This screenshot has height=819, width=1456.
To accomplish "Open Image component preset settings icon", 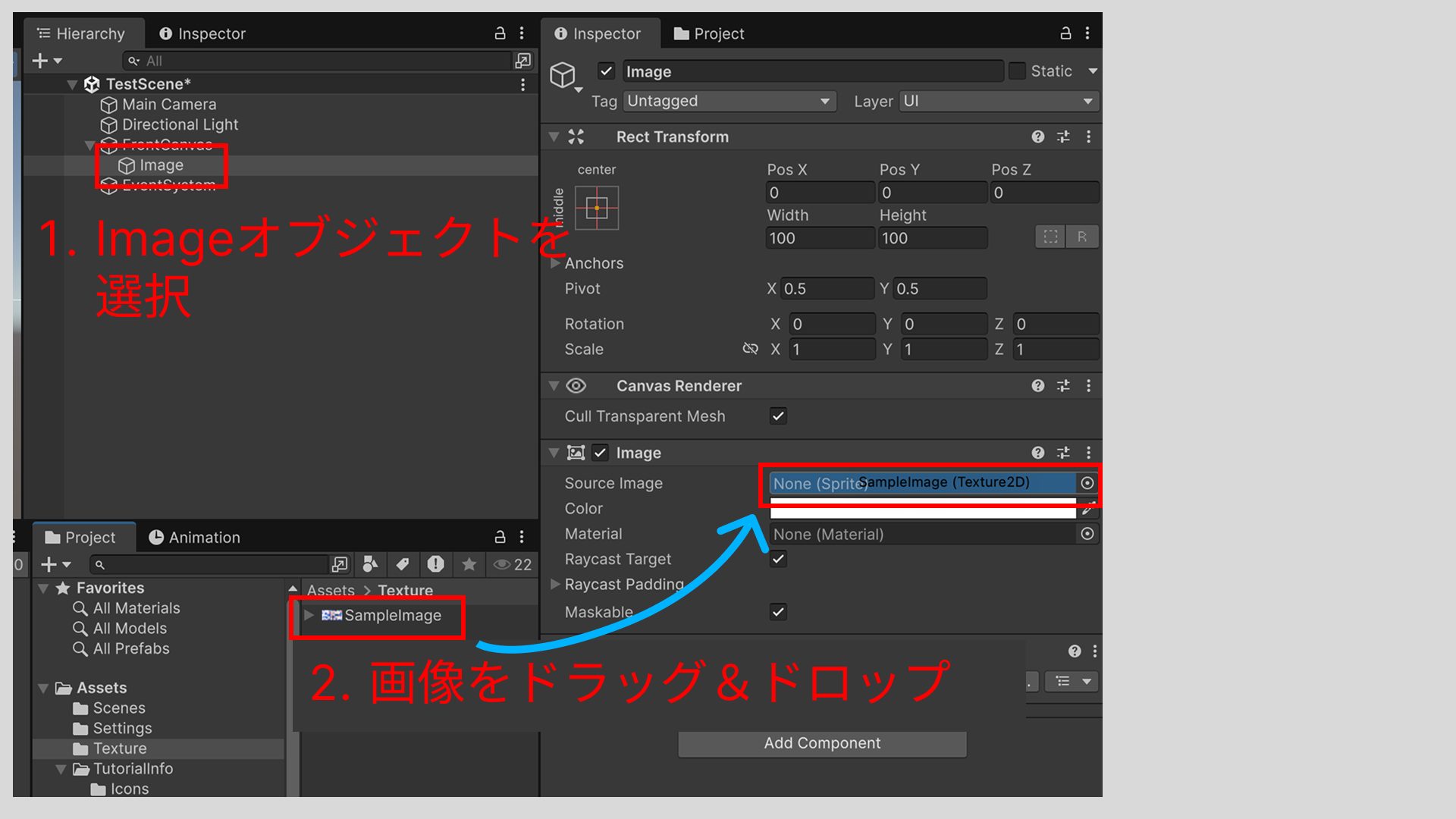I will [x=1063, y=453].
